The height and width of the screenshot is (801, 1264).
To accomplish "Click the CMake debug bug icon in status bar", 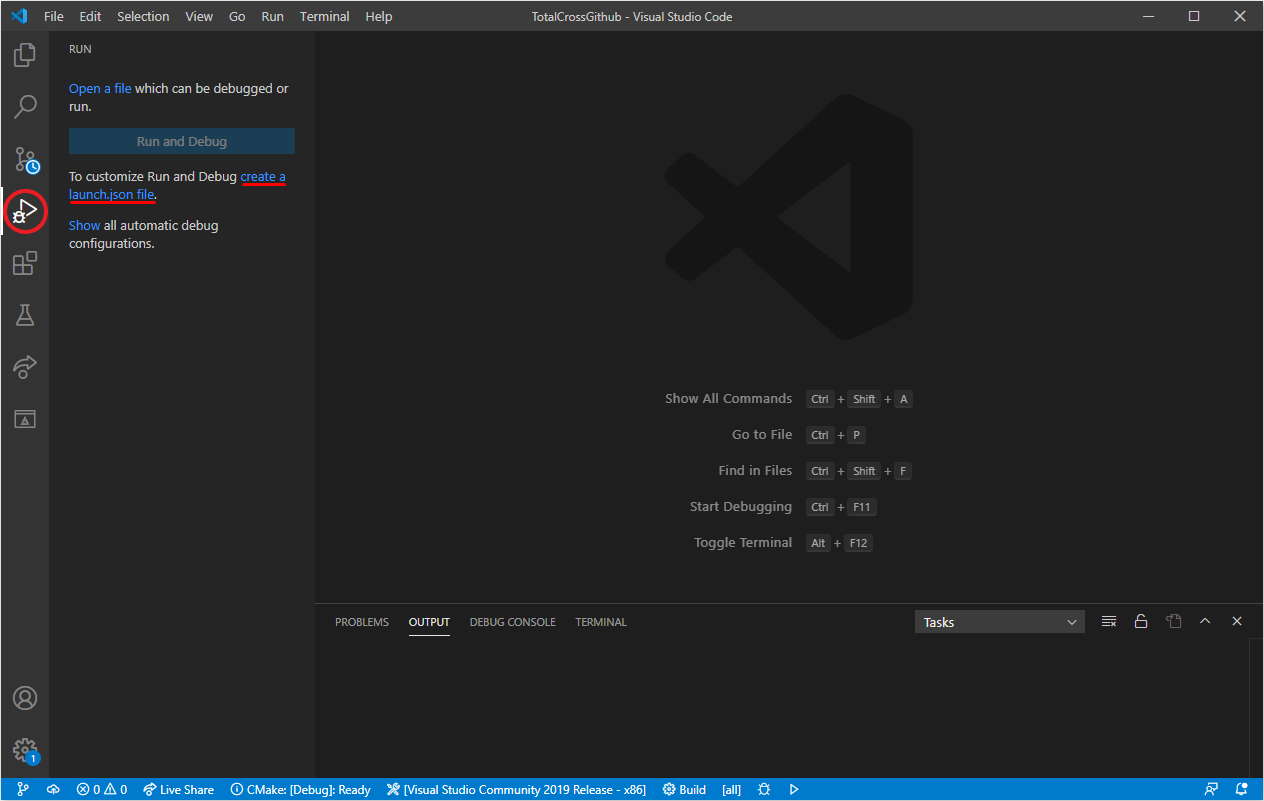I will pos(764,789).
